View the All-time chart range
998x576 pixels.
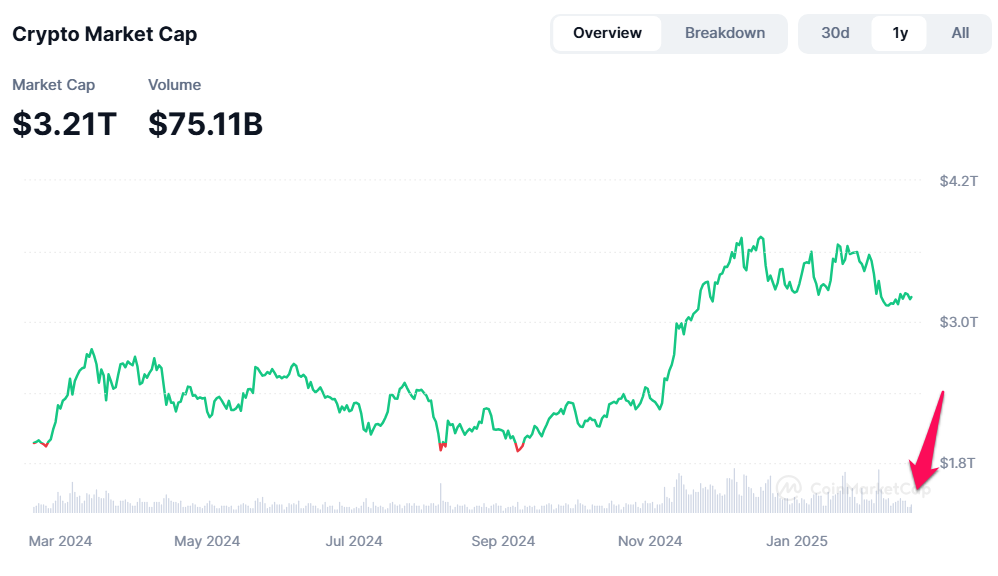point(958,32)
